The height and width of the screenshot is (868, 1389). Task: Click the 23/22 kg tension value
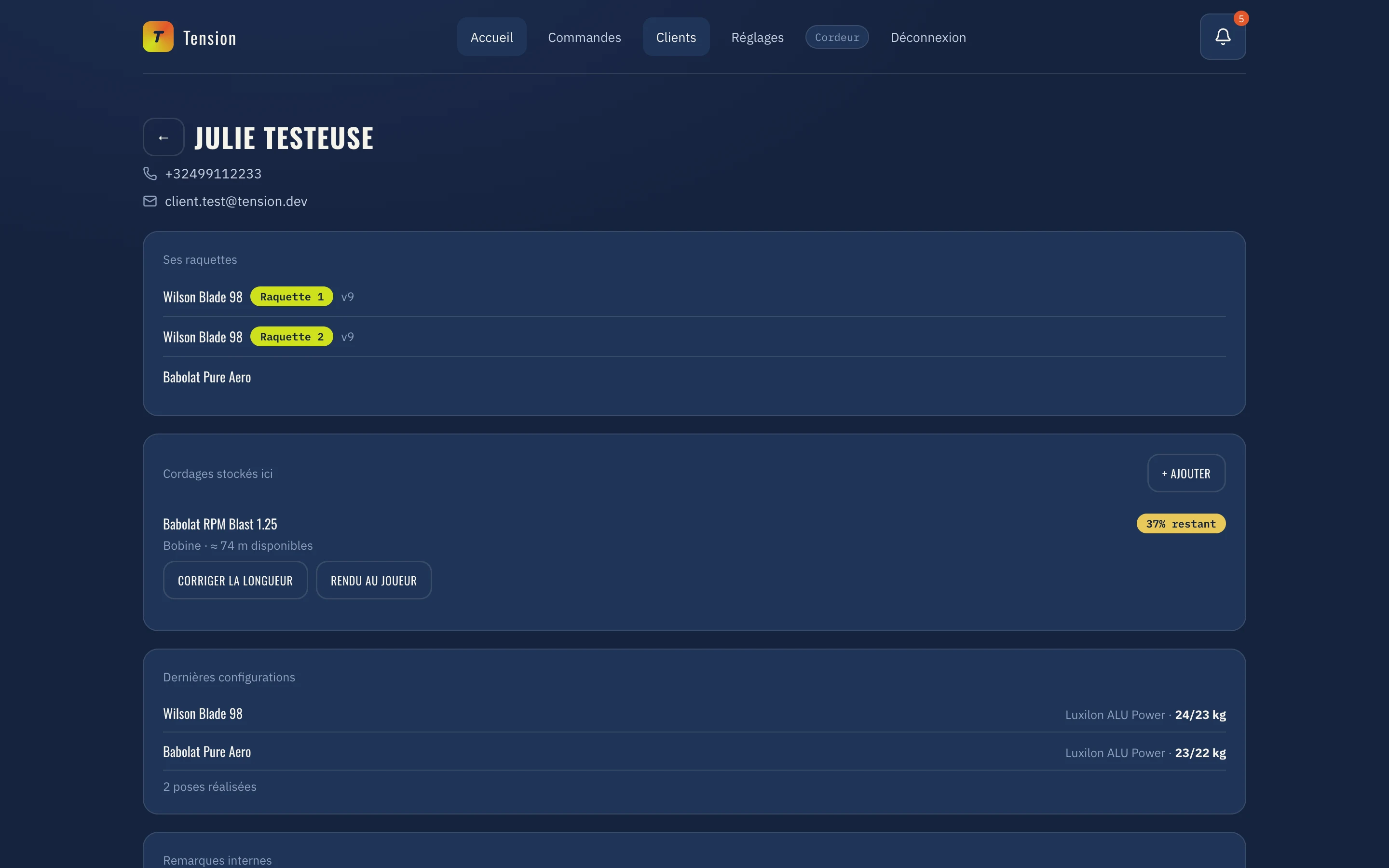1200,753
